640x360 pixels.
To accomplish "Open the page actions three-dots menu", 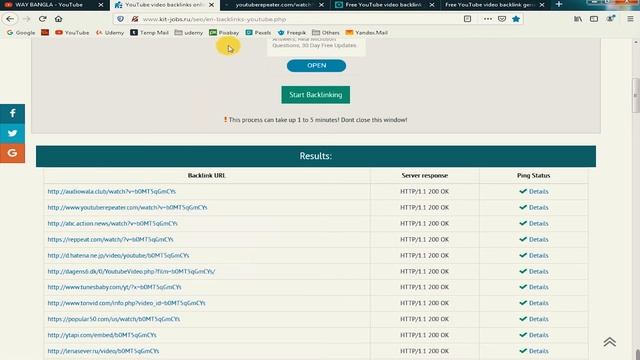I will [x=488, y=19].
